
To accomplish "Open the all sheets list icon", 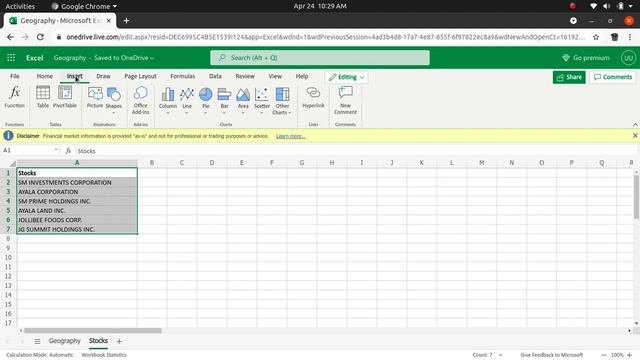I will point(37,341).
